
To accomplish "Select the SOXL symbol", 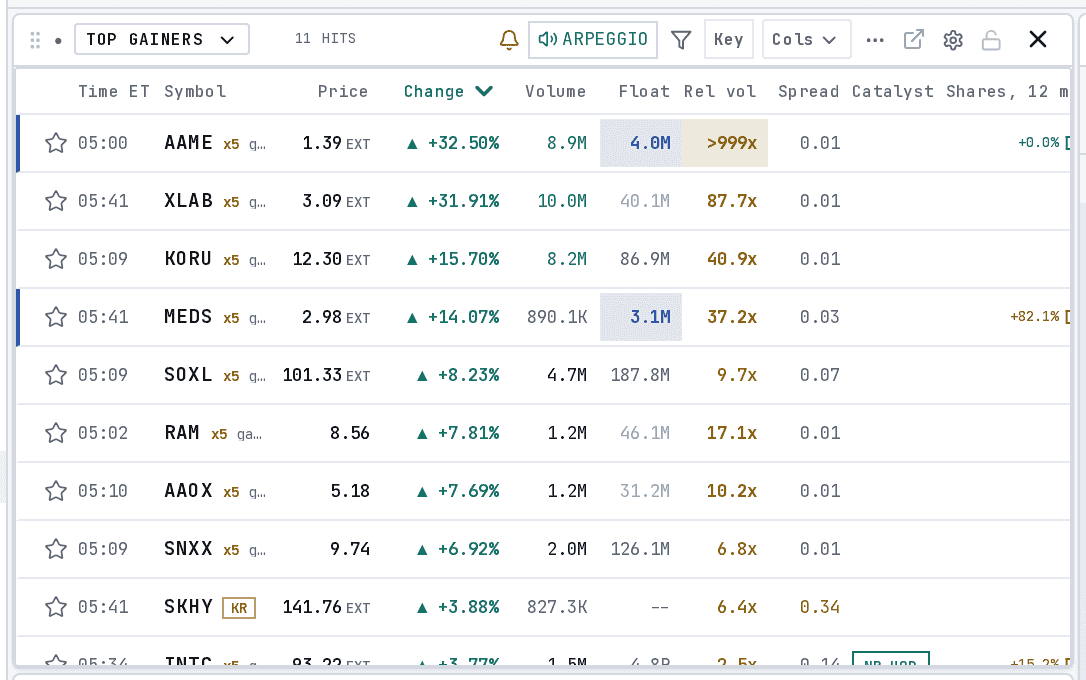I will (x=188, y=375).
